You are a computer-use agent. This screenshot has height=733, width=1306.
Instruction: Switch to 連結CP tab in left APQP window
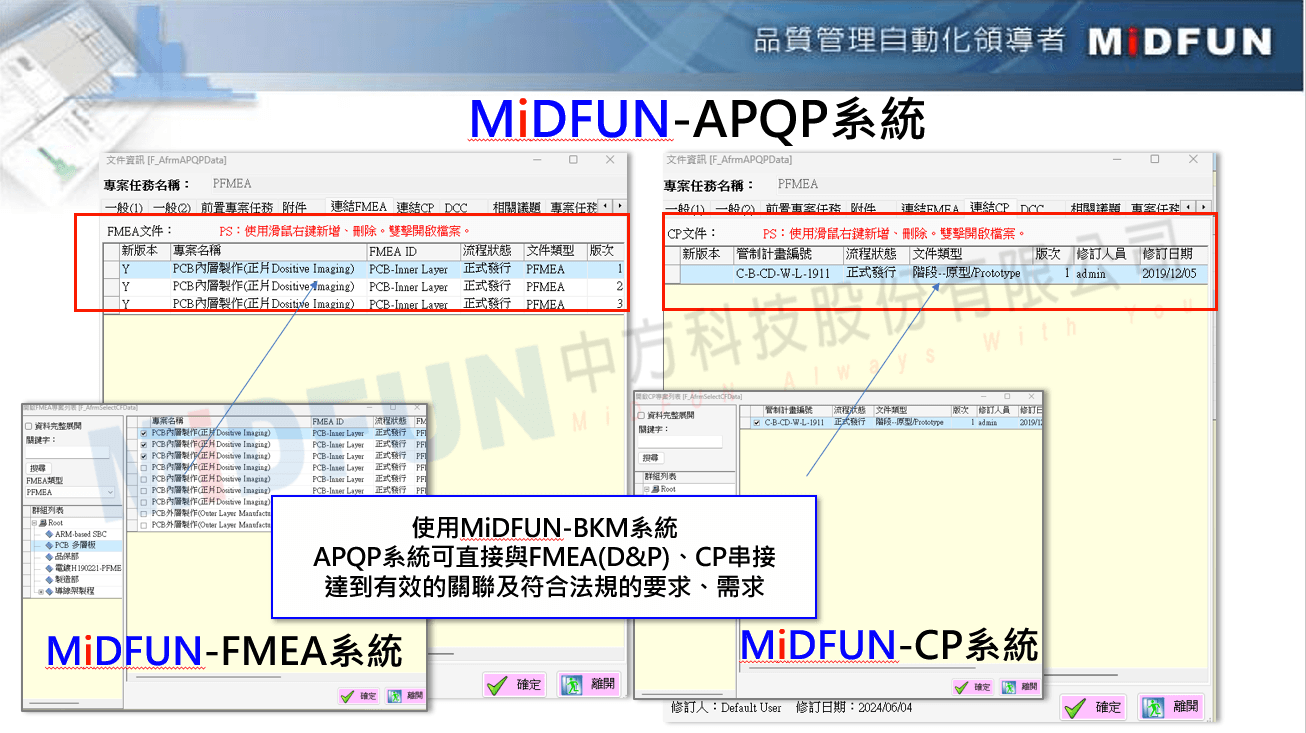click(x=415, y=208)
